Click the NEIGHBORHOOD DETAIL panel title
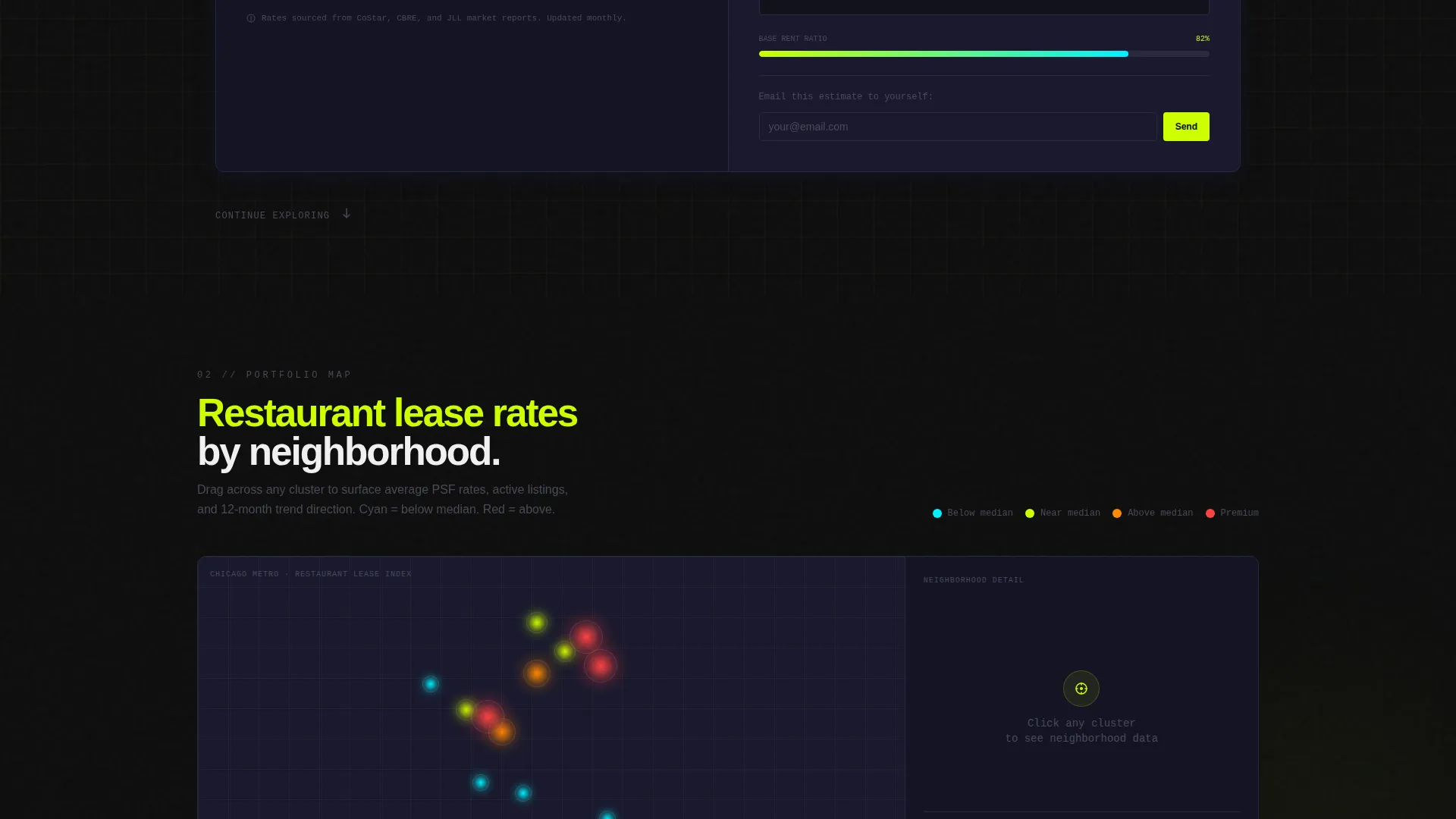Screen dimensions: 1456x819 click(x=974, y=580)
